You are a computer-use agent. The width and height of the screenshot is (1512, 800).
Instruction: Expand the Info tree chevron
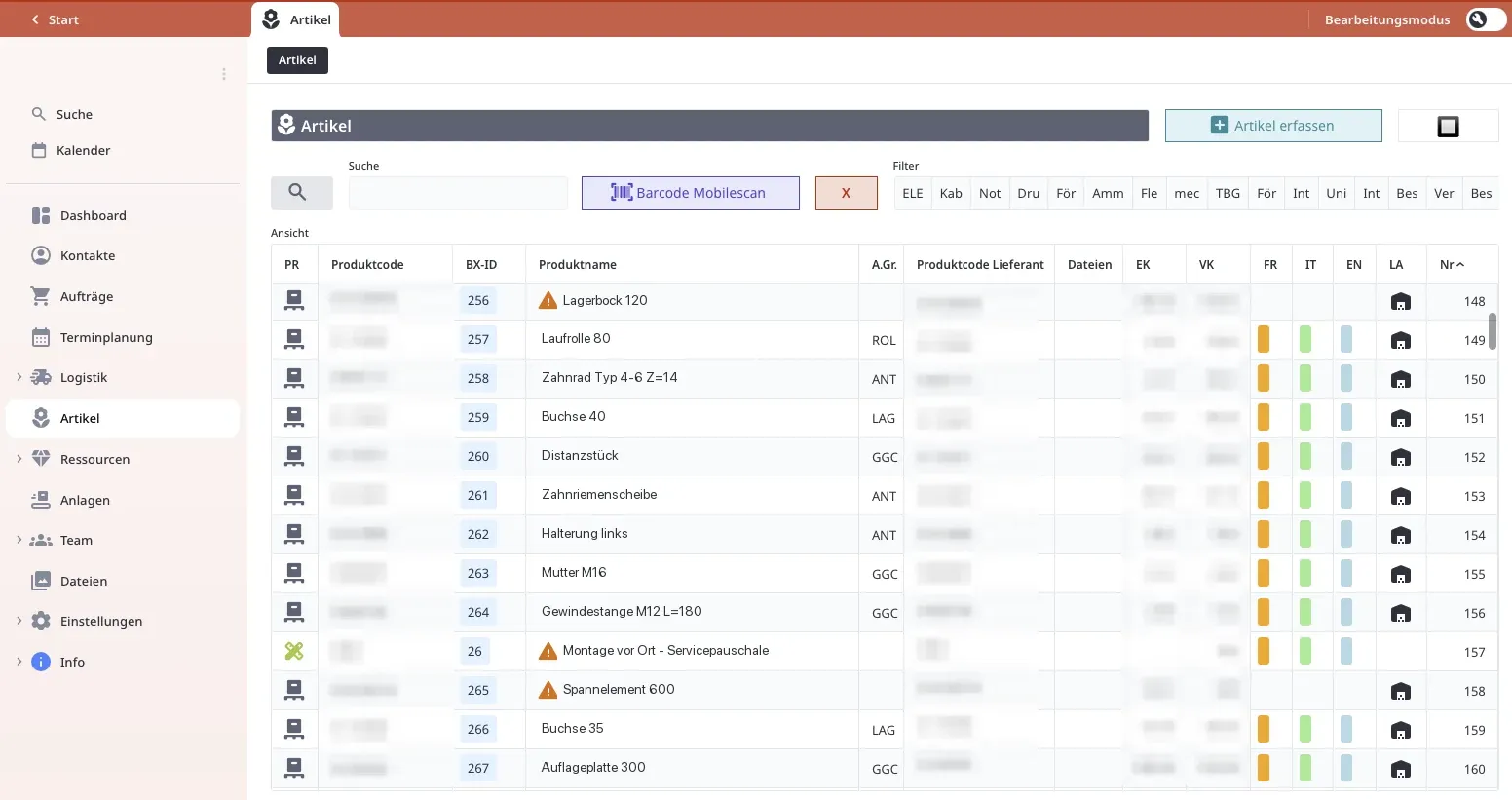coord(19,662)
